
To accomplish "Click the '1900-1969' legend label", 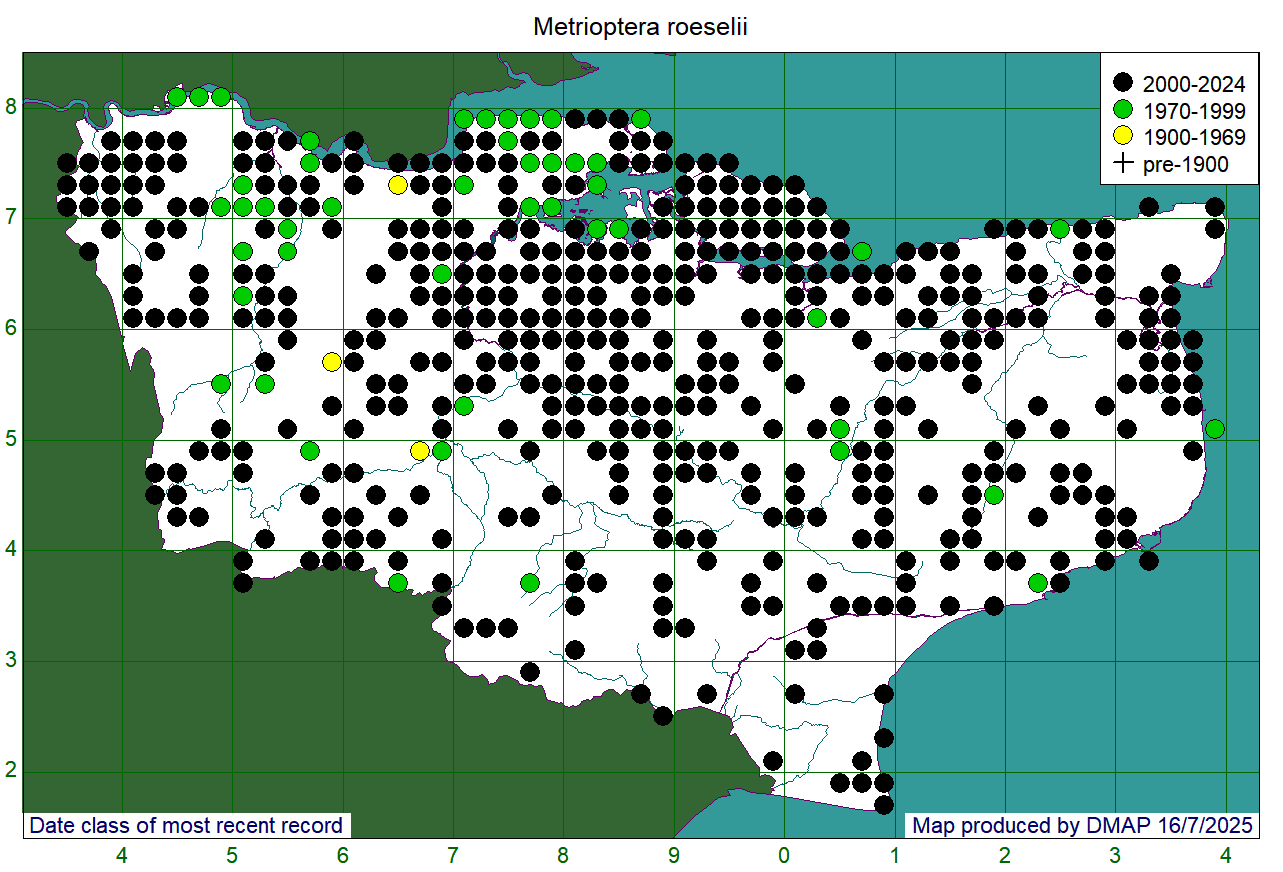I will click(x=1195, y=137).
